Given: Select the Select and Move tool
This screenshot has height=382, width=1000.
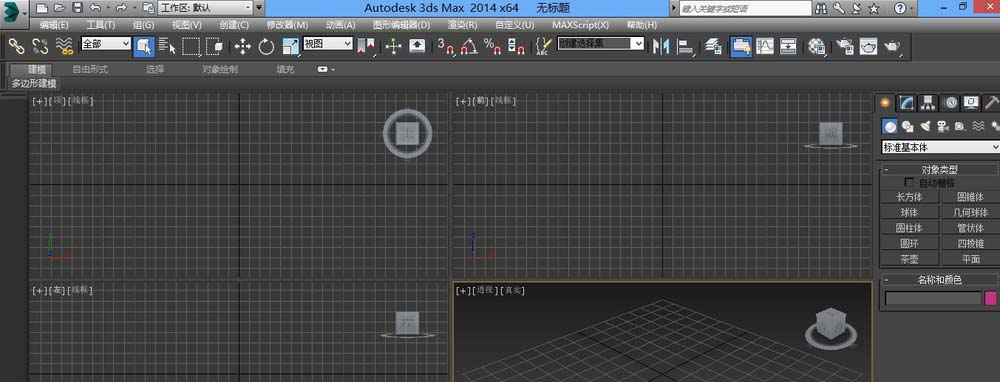Looking at the screenshot, I should tap(242, 46).
